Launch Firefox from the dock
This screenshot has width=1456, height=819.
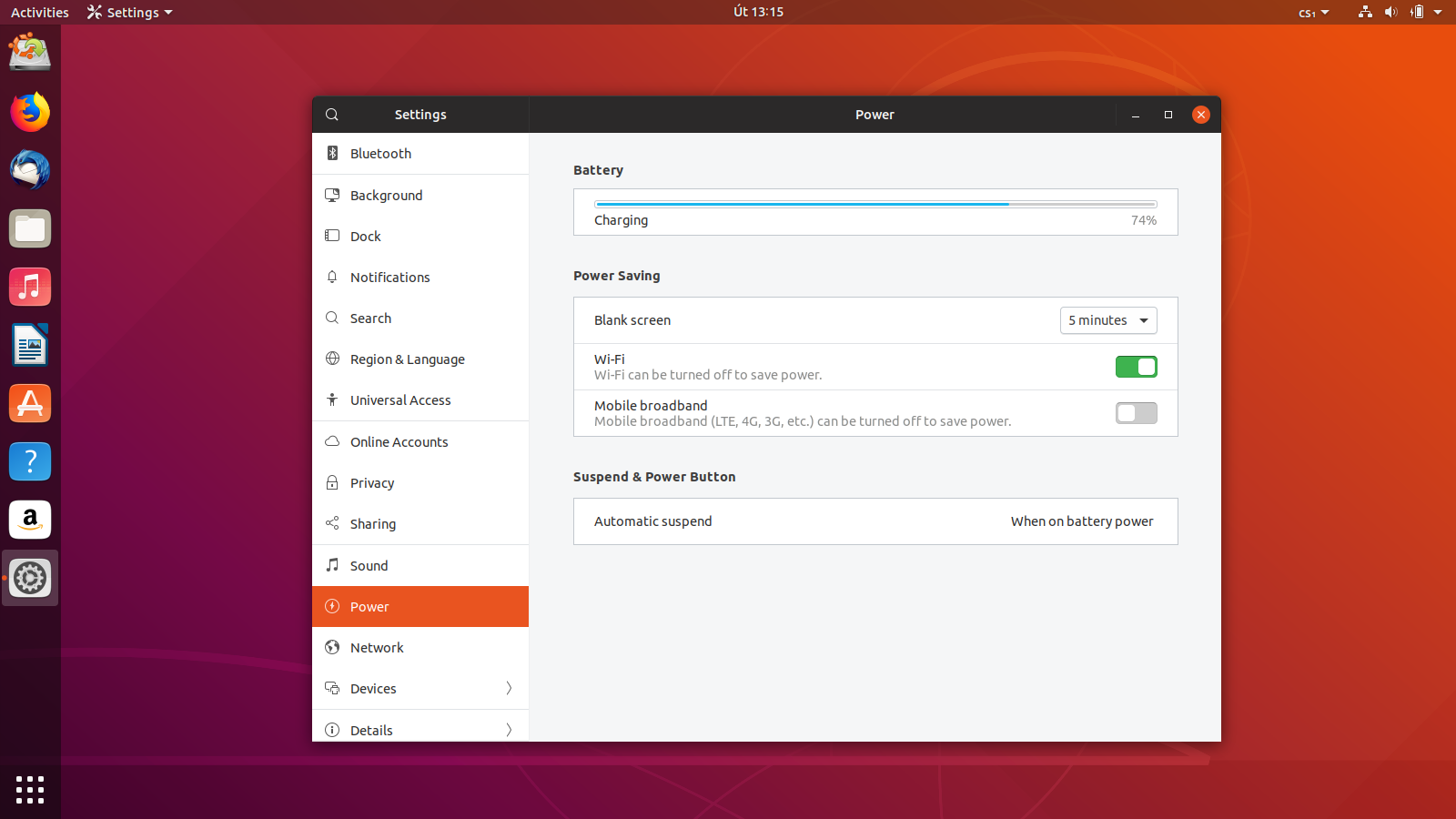point(30,112)
